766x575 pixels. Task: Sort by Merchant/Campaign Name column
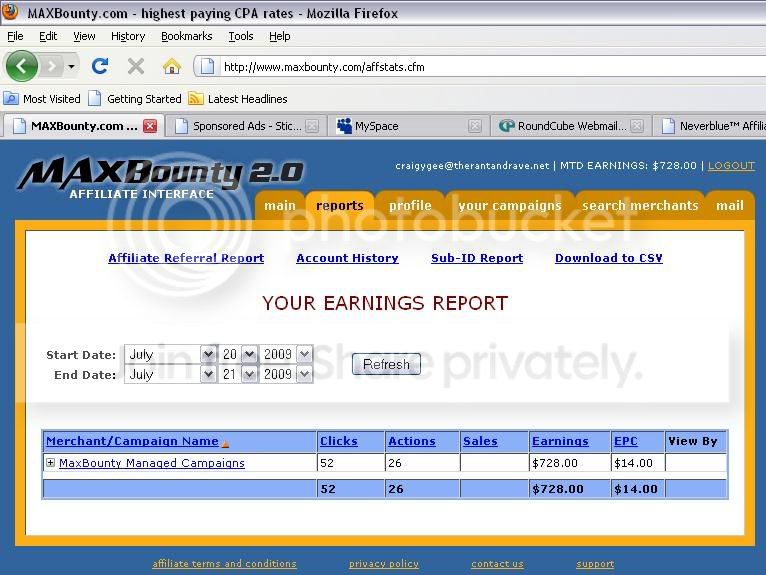[132, 441]
